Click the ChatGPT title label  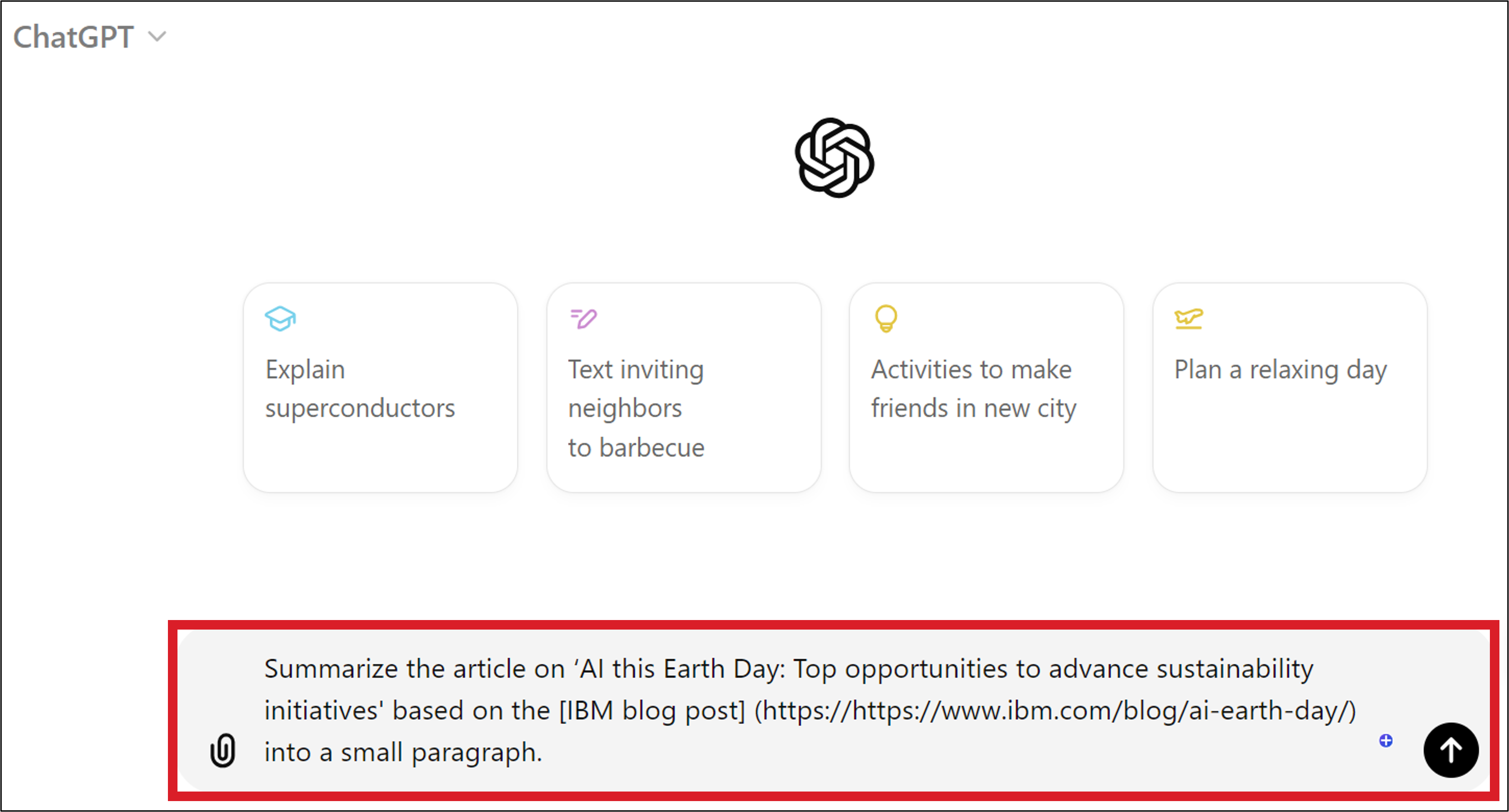click(74, 37)
